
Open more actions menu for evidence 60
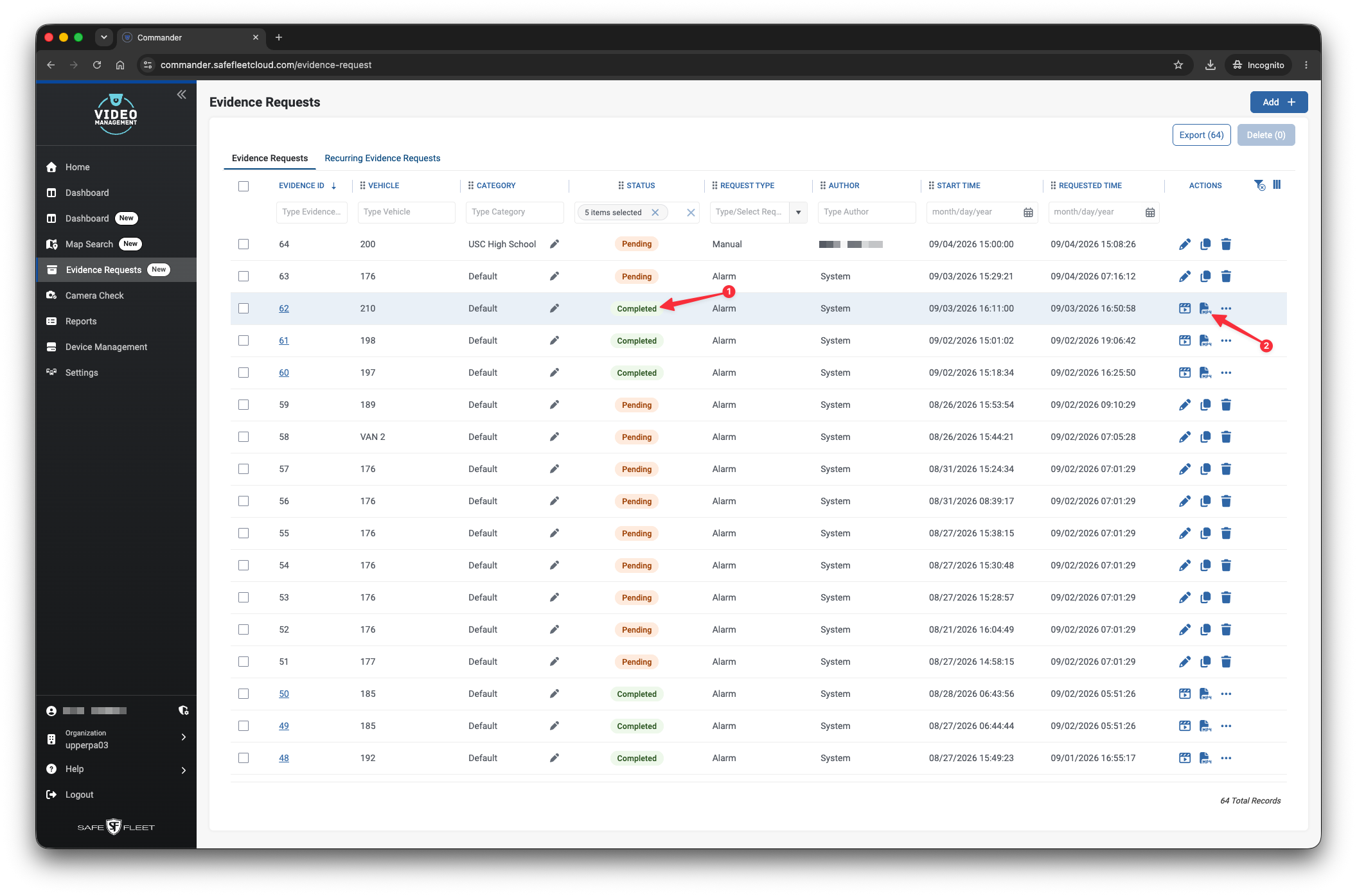pyautogui.click(x=1226, y=373)
